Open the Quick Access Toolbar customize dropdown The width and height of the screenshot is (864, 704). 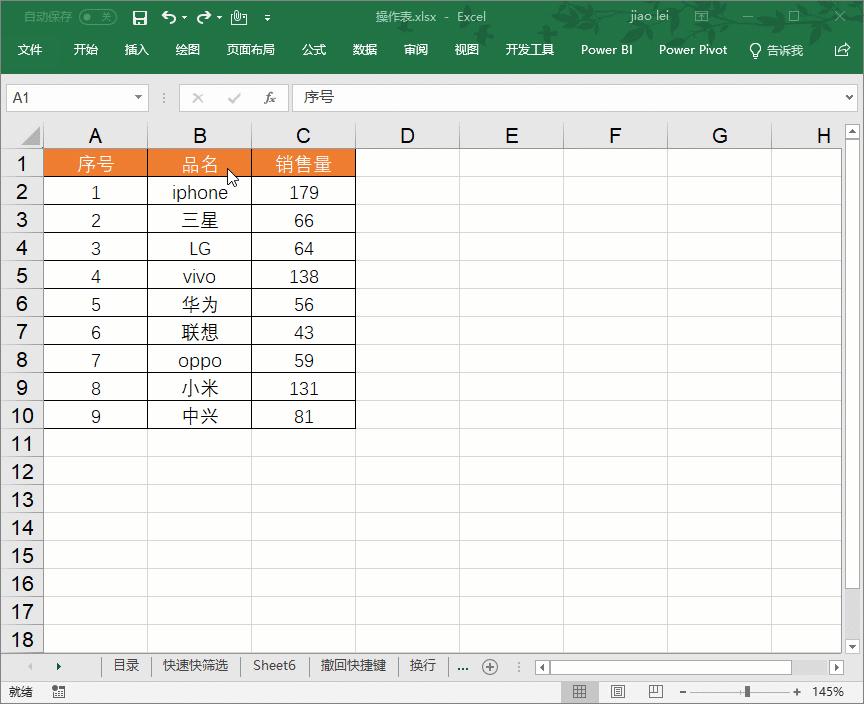pos(266,17)
